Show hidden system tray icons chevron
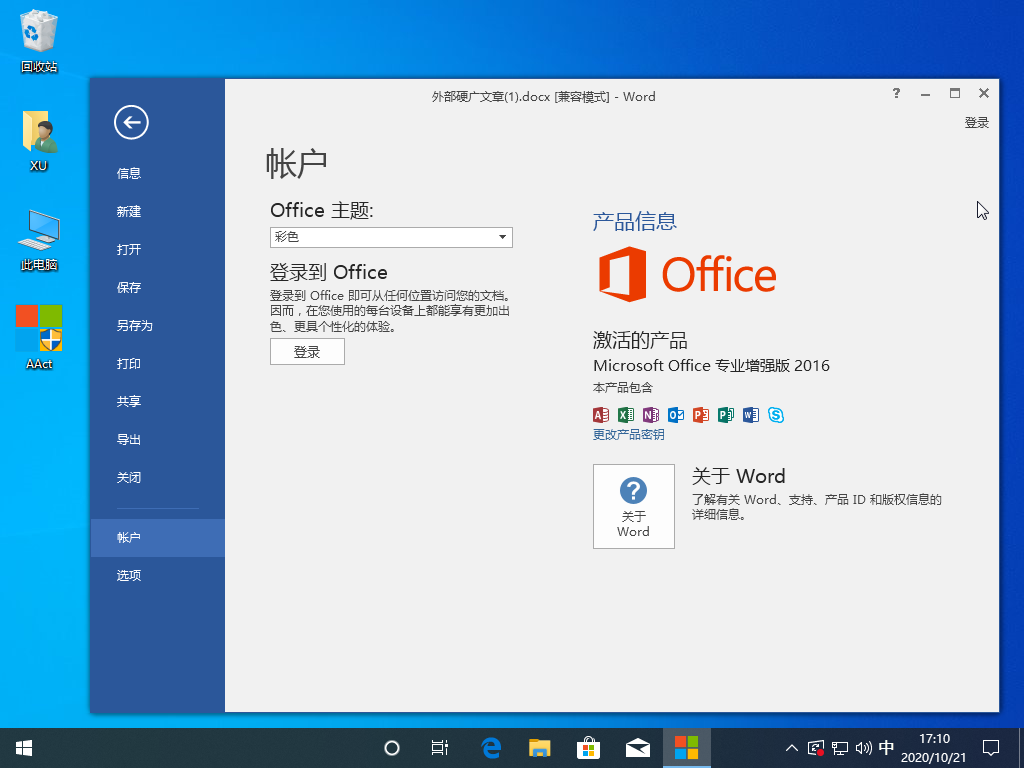 (792, 747)
